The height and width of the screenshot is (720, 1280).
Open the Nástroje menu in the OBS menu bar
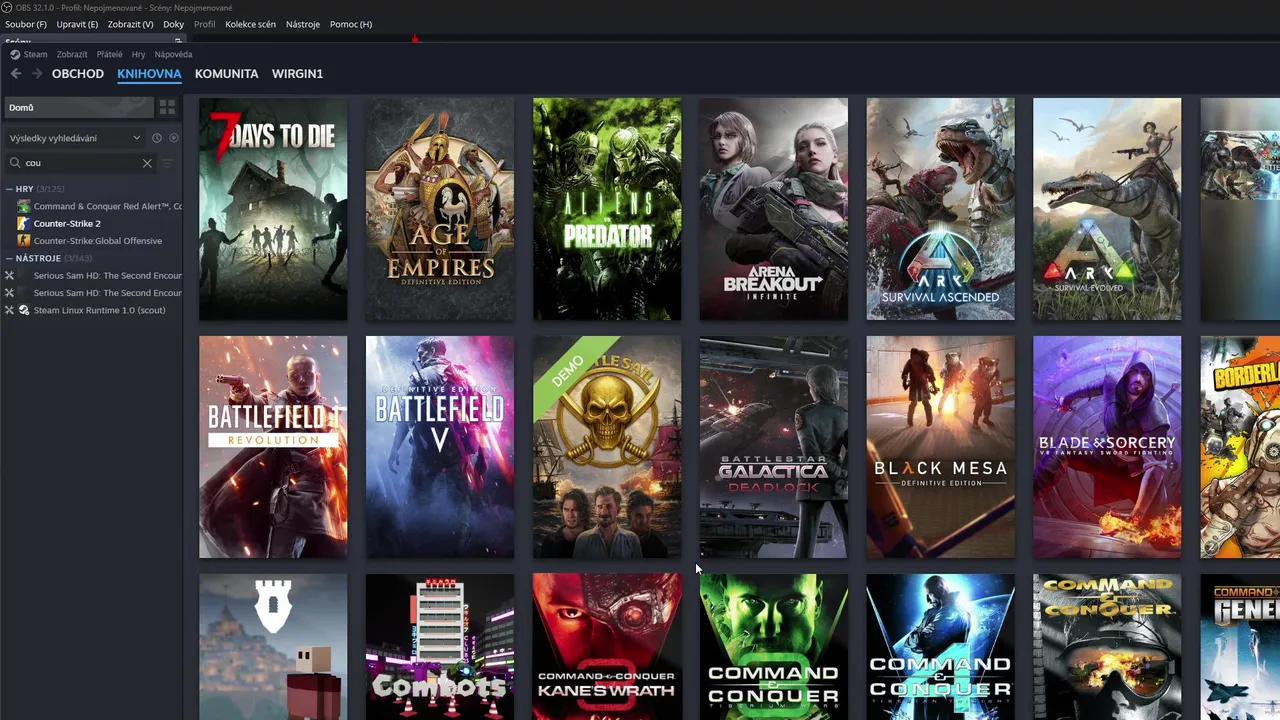(x=303, y=24)
